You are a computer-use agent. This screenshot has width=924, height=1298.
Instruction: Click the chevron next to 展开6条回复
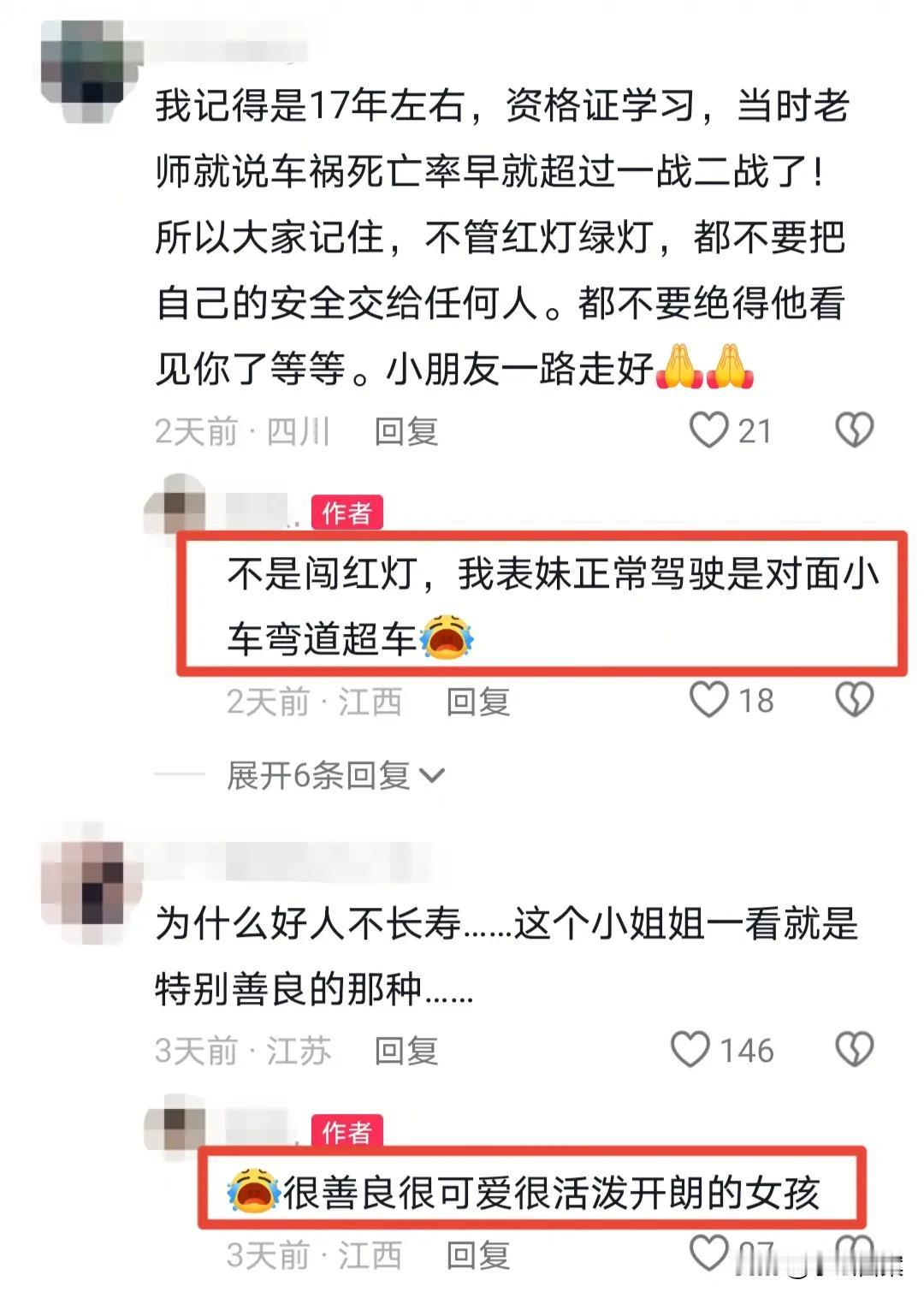coord(433,776)
